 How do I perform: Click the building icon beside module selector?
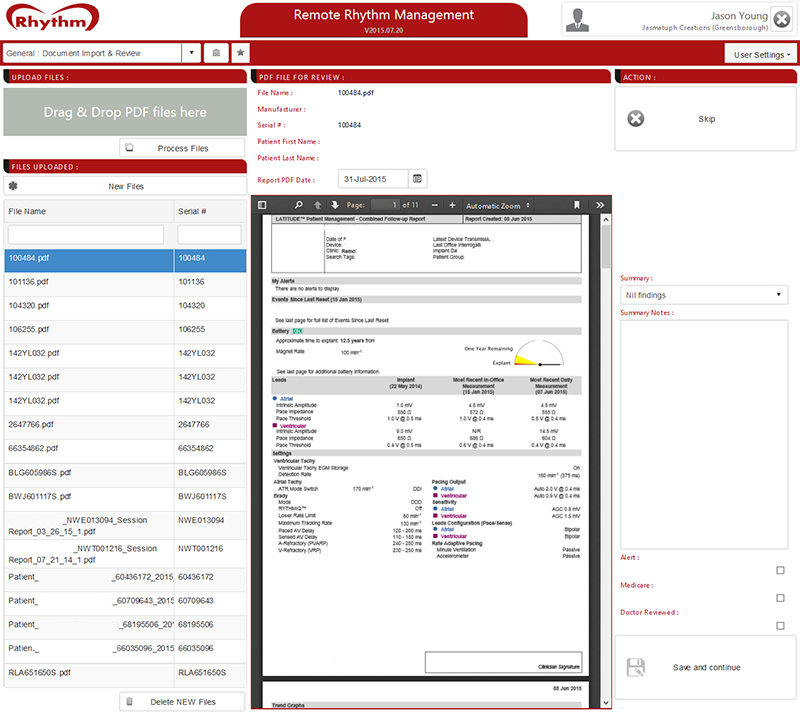pos(216,53)
